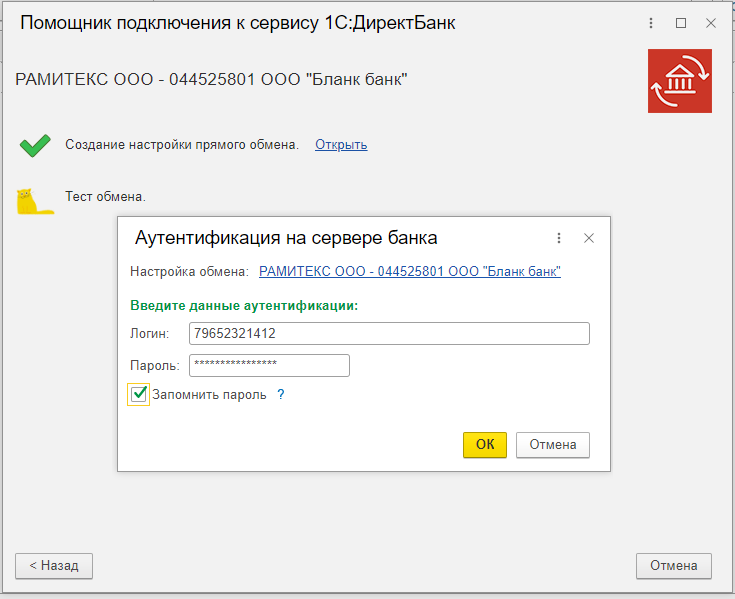The image size is (735, 599).
Task: Open the authentication dialog's three-dot menu
Action: (558, 238)
